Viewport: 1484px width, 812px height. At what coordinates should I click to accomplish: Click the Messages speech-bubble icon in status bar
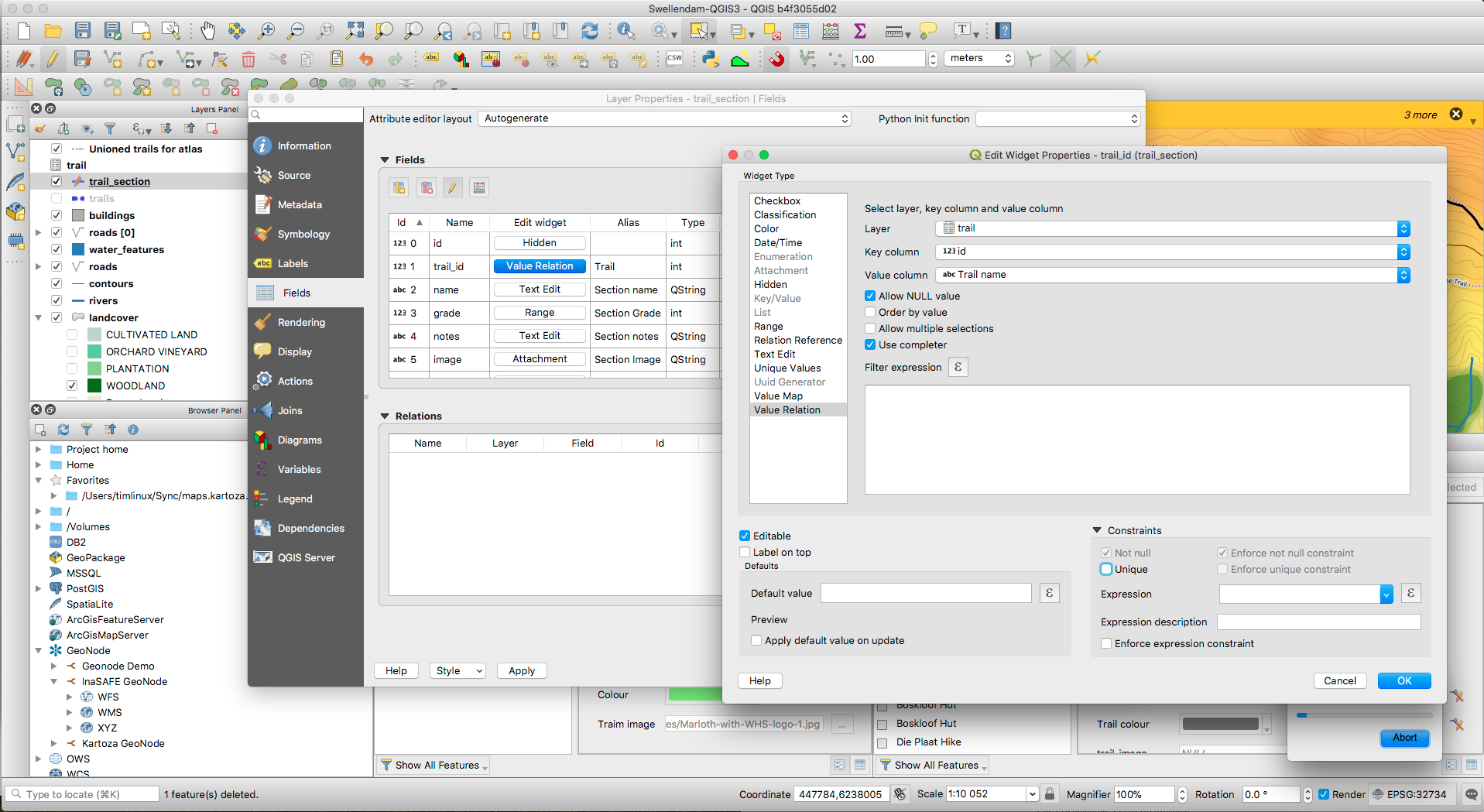point(1472,794)
